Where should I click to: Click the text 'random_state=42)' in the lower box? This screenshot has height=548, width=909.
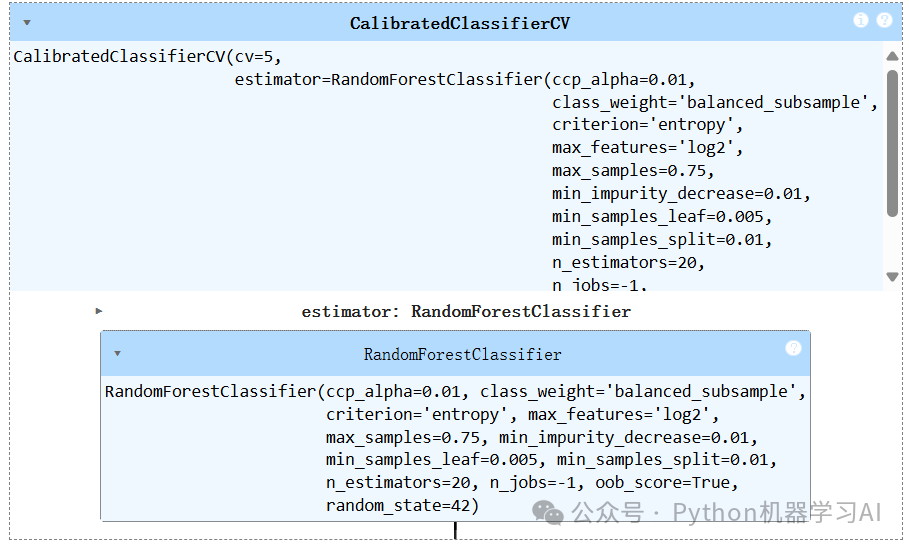pos(402,506)
